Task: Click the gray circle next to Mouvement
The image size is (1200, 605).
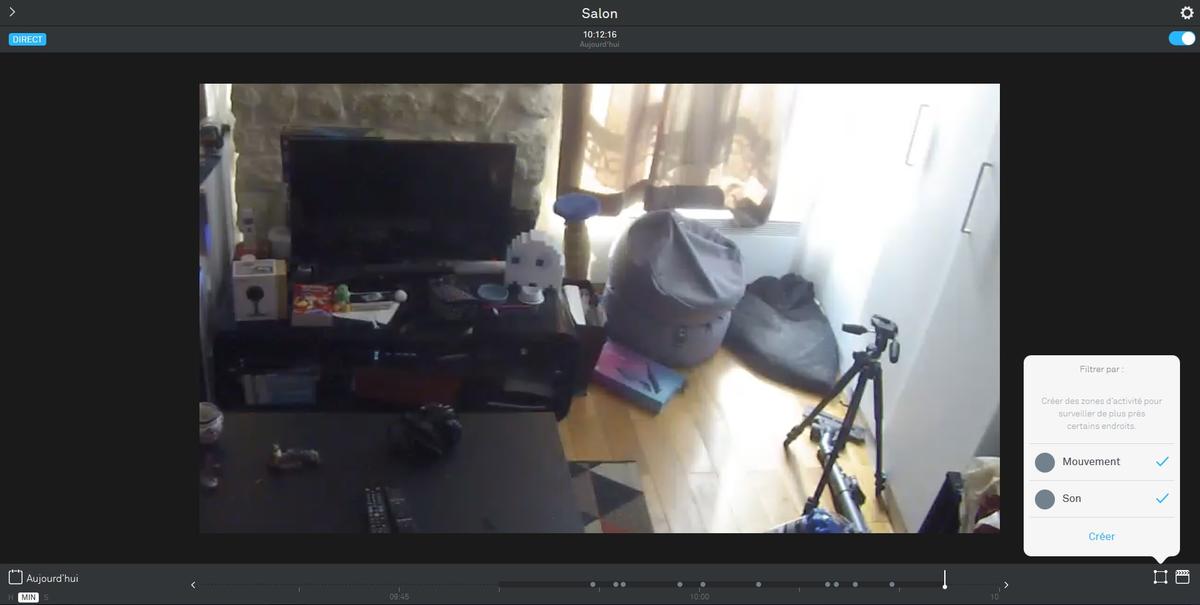Action: [1045, 462]
